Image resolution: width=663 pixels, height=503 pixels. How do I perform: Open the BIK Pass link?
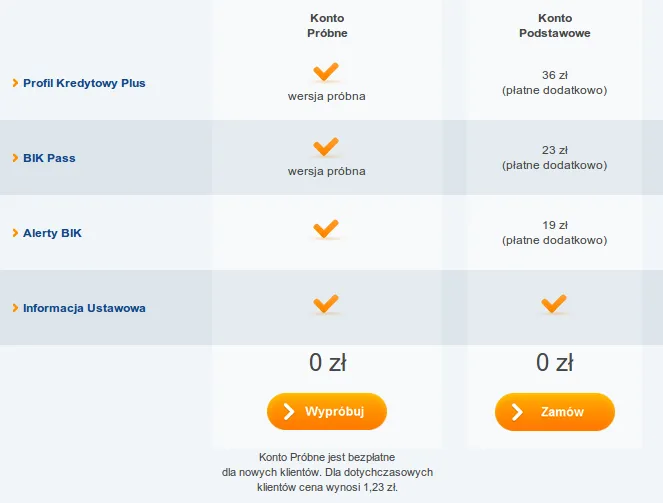coord(49,158)
